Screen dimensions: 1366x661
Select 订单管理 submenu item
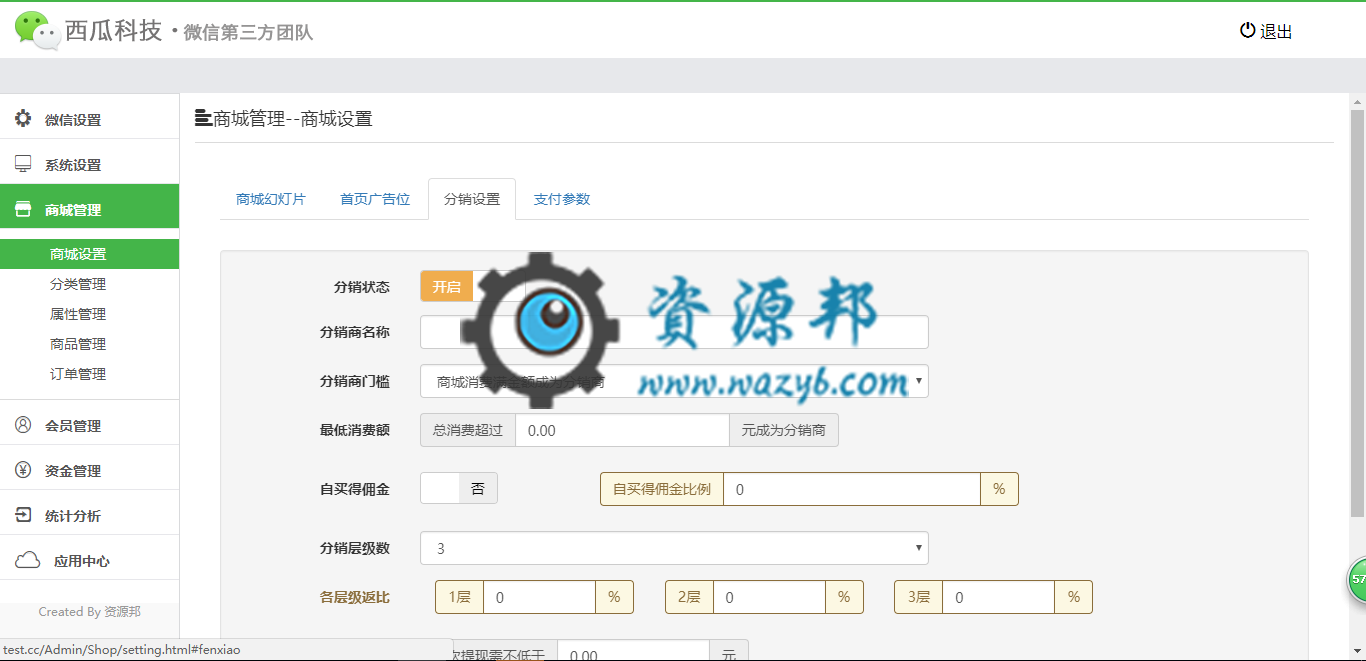pyautogui.click(x=78, y=374)
